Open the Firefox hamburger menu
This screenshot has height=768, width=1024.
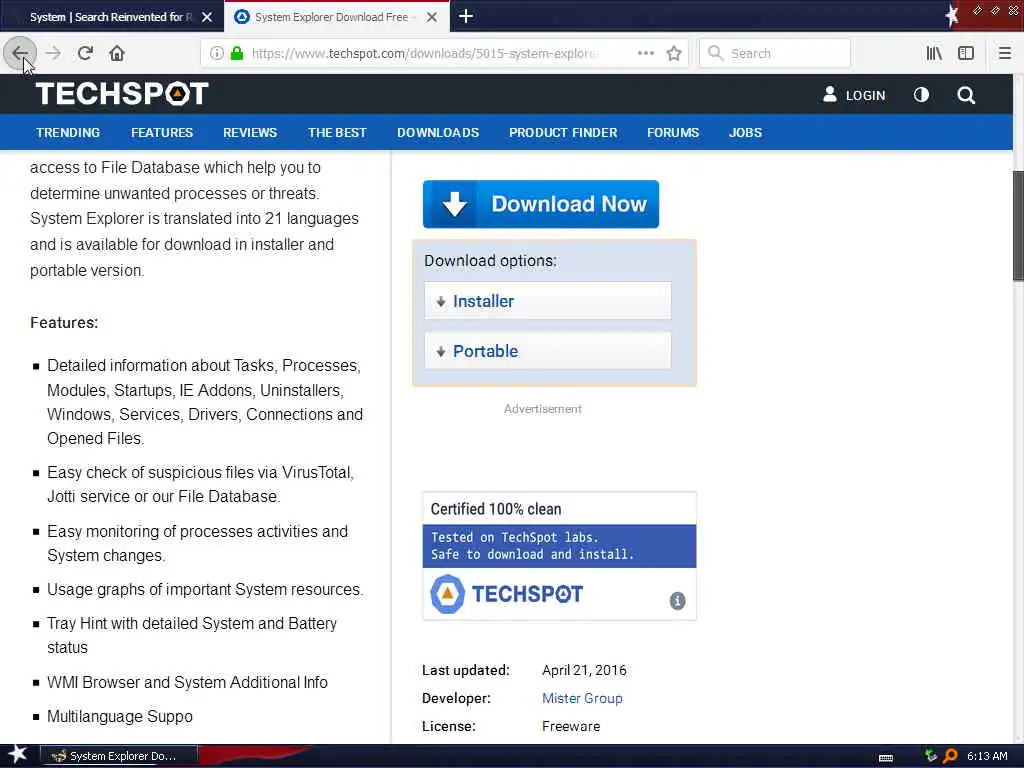(x=1005, y=53)
